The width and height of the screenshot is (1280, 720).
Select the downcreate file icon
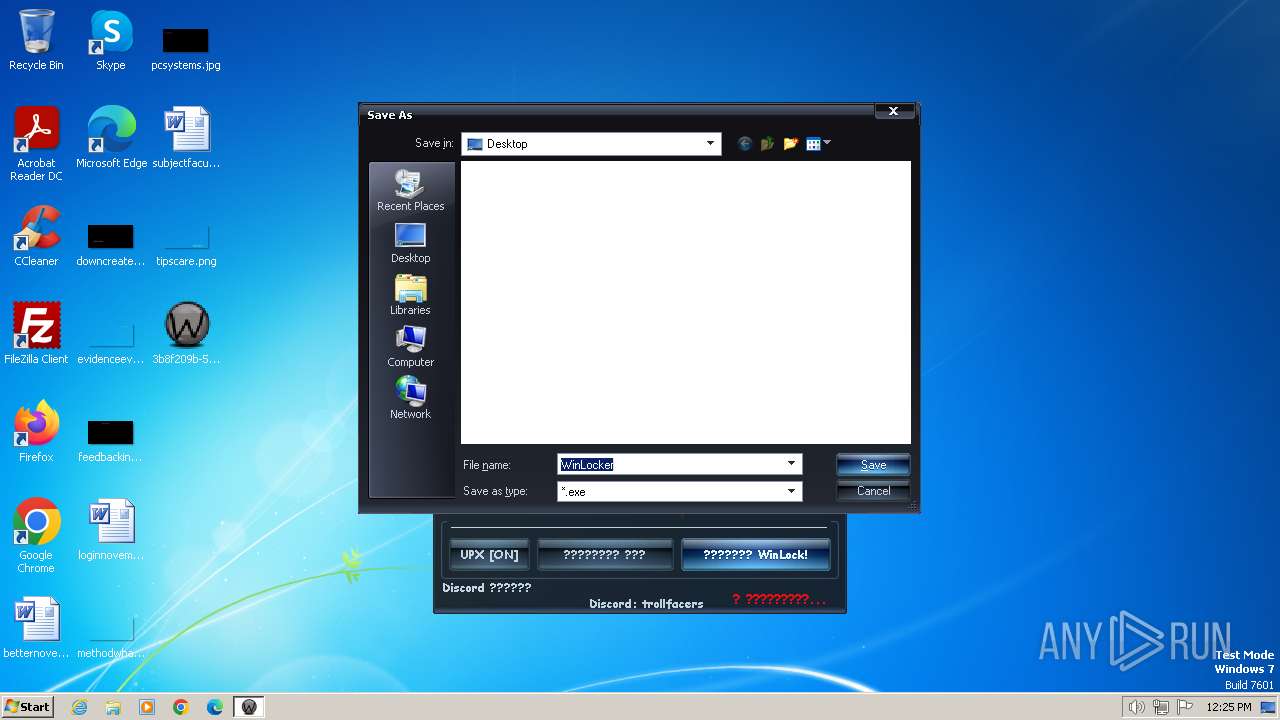(x=110, y=243)
